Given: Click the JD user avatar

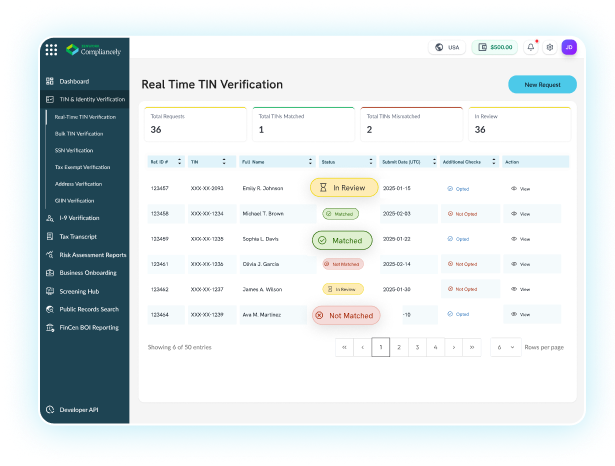Looking at the screenshot, I should click(x=569, y=47).
